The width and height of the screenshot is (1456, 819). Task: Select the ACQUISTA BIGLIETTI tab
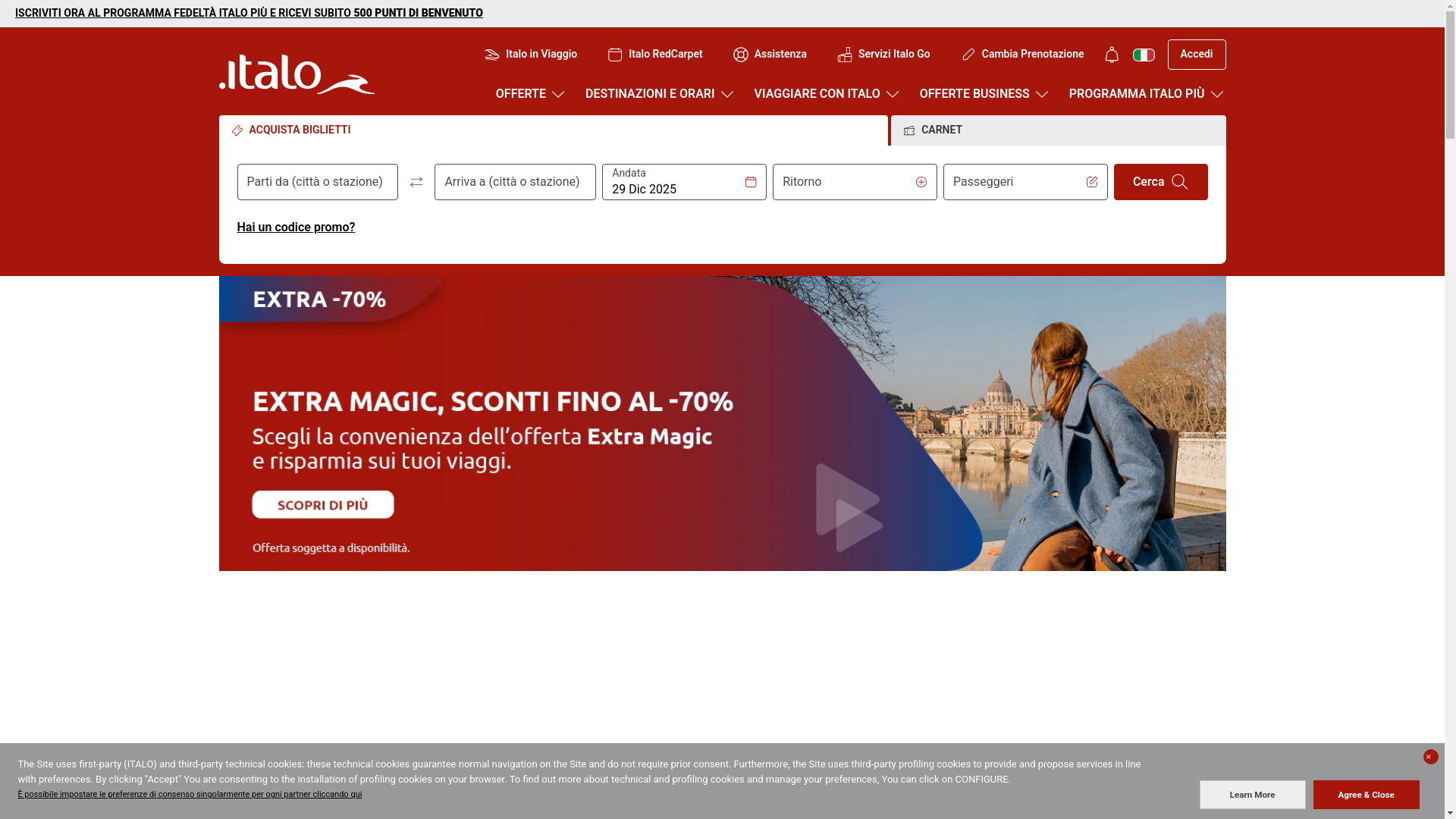[x=554, y=130]
